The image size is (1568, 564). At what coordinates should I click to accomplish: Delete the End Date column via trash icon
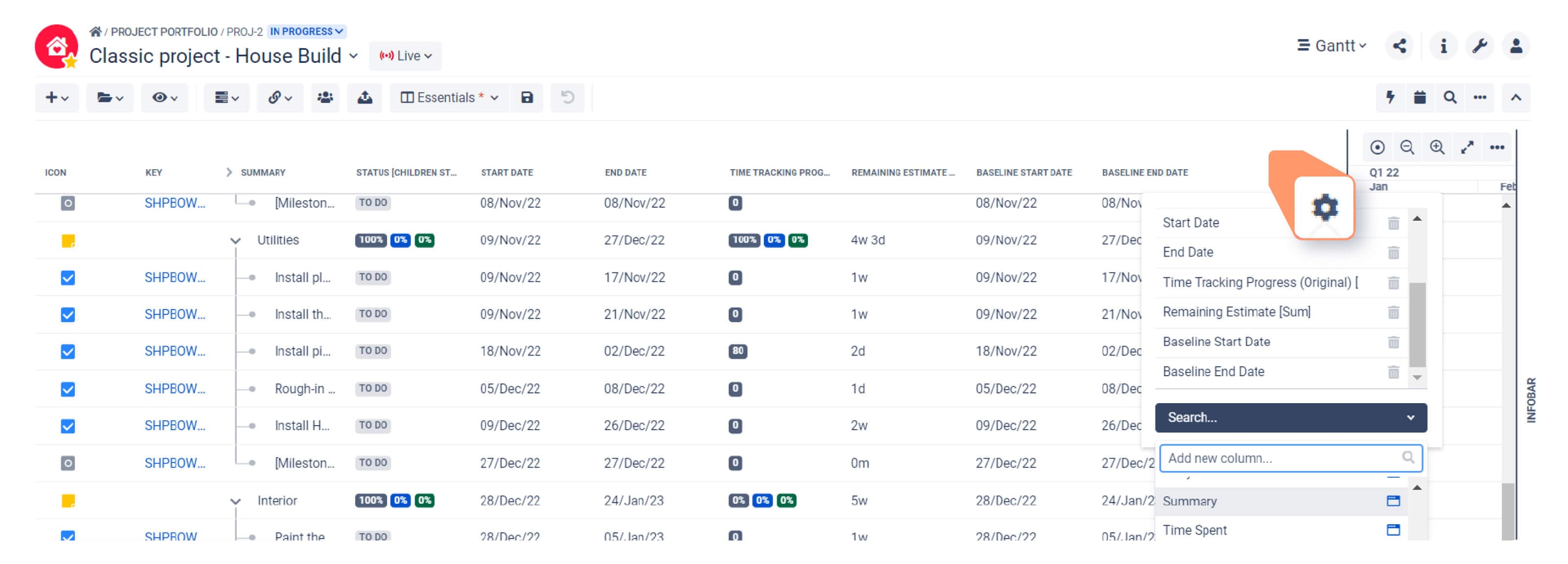[x=1393, y=253]
